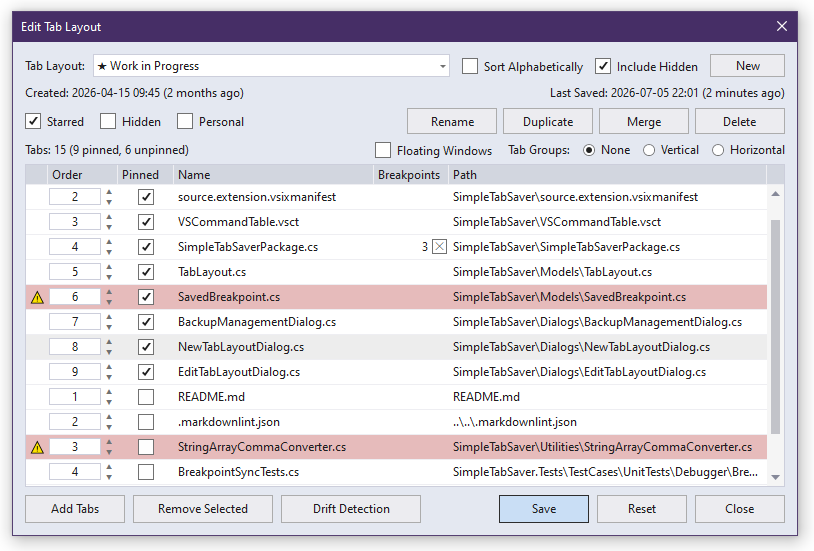Image resolution: width=814 pixels, height=551 pixels.
Task: Pin the .markdownlint.json tab
Action: (146, 422)
